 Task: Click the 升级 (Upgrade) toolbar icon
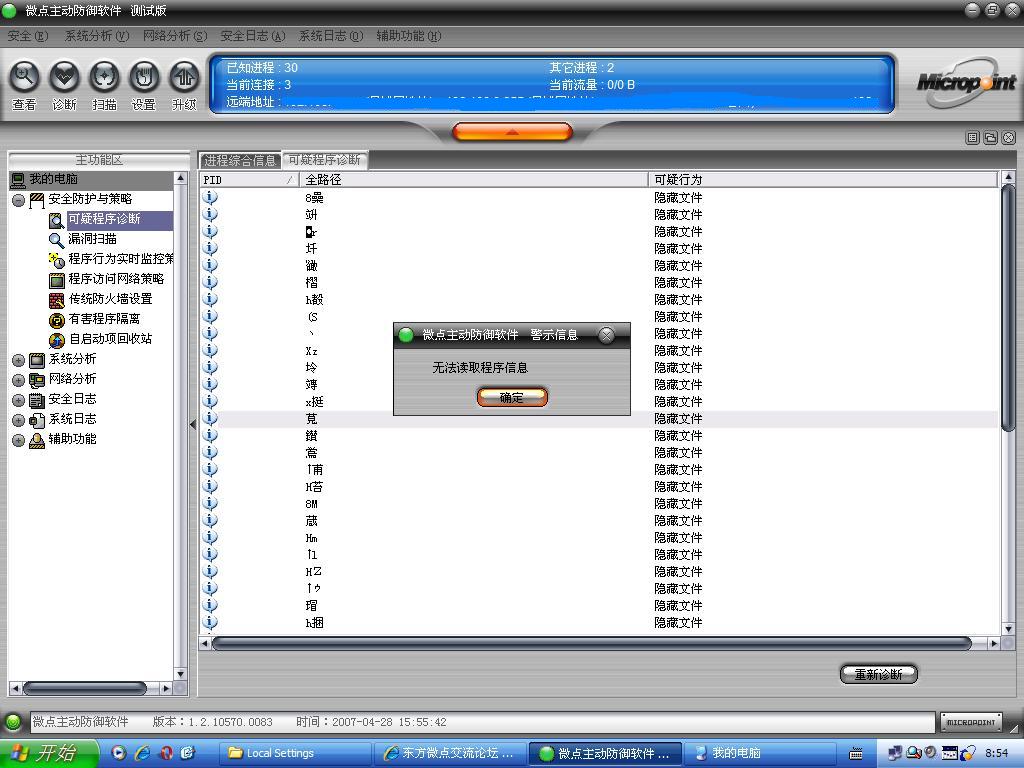coord(184,77)
